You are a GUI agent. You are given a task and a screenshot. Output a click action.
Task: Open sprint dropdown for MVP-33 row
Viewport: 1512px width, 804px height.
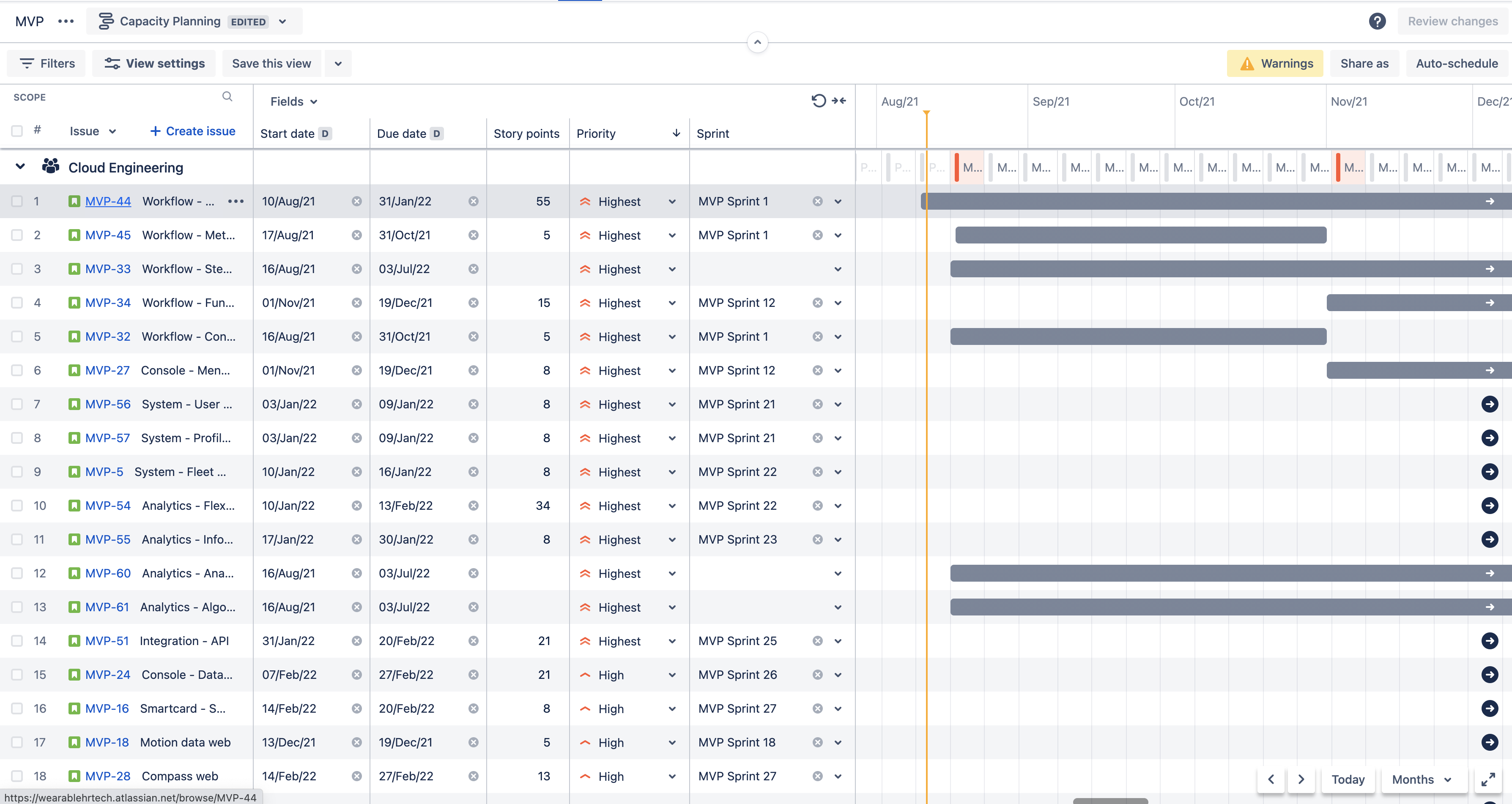click(838, 269)
